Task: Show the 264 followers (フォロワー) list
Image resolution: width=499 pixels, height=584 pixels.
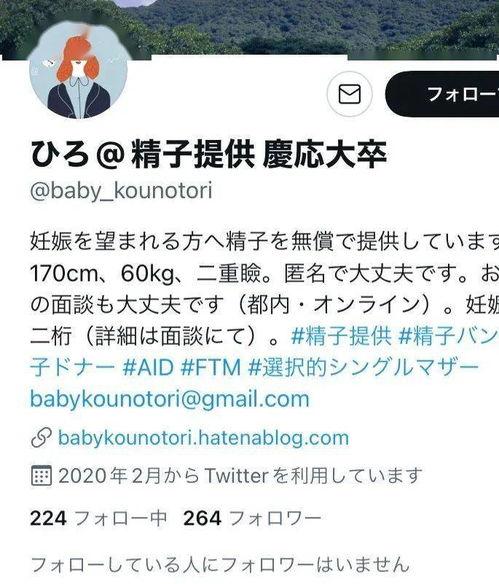Action: pos(252,518)
